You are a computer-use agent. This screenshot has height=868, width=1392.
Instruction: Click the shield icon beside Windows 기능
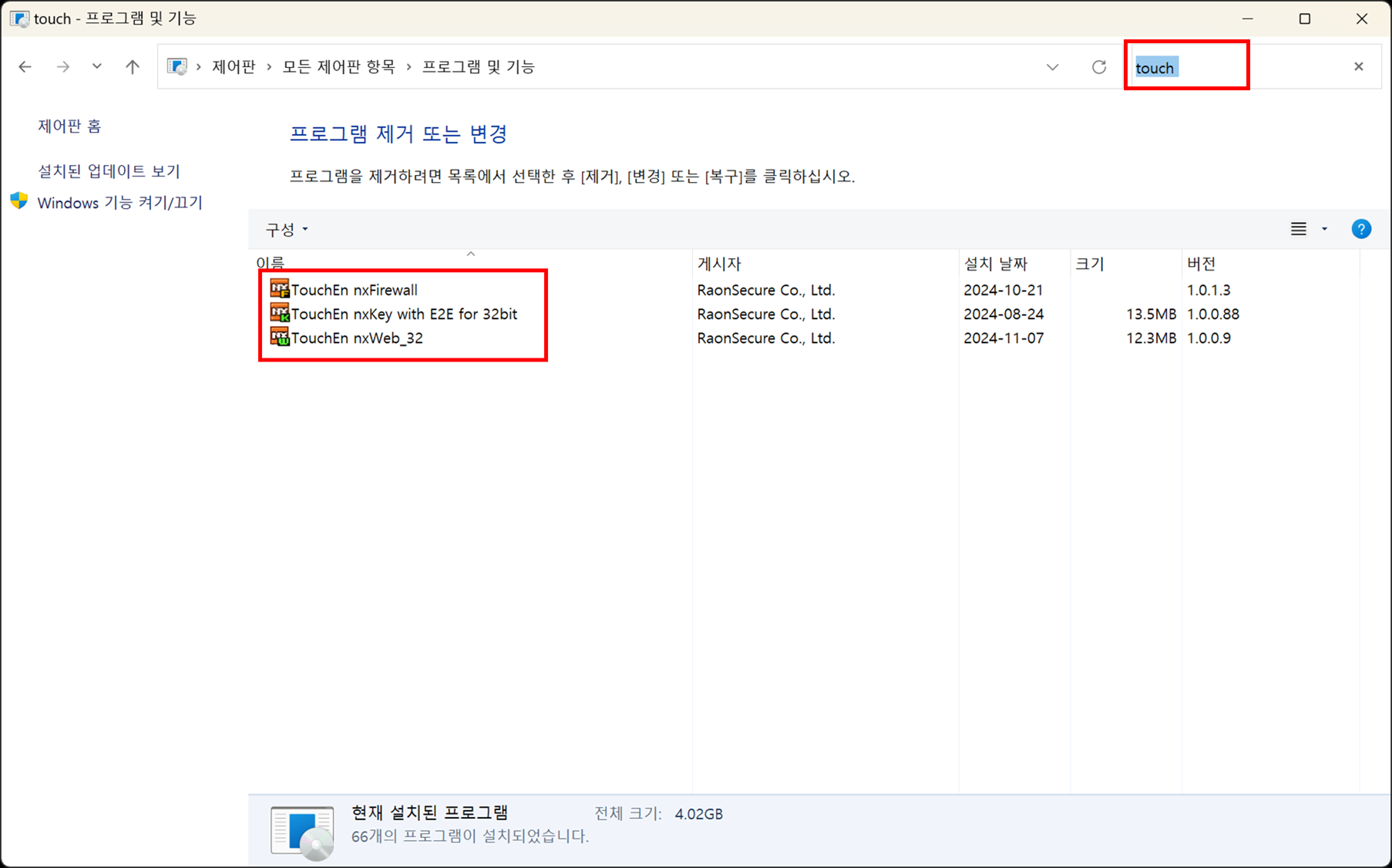19,201
